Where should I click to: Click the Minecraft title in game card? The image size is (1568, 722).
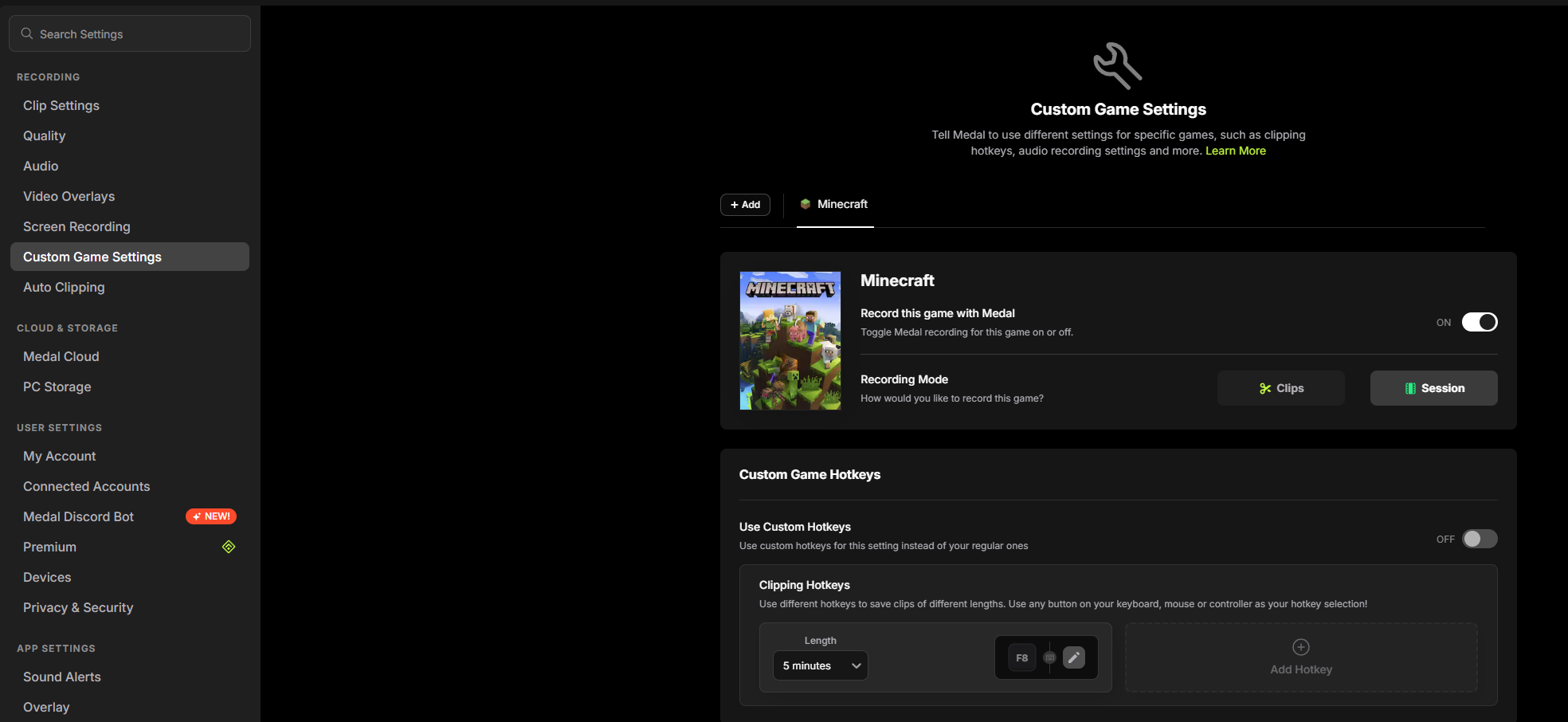point(897,281)
